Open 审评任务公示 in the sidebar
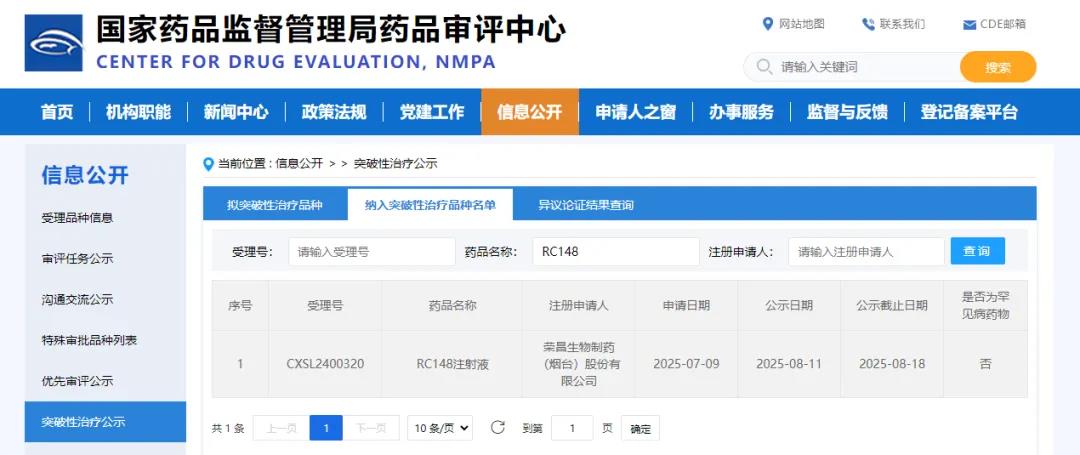This screenshot has height=455, width=1080. coord(77,259)
